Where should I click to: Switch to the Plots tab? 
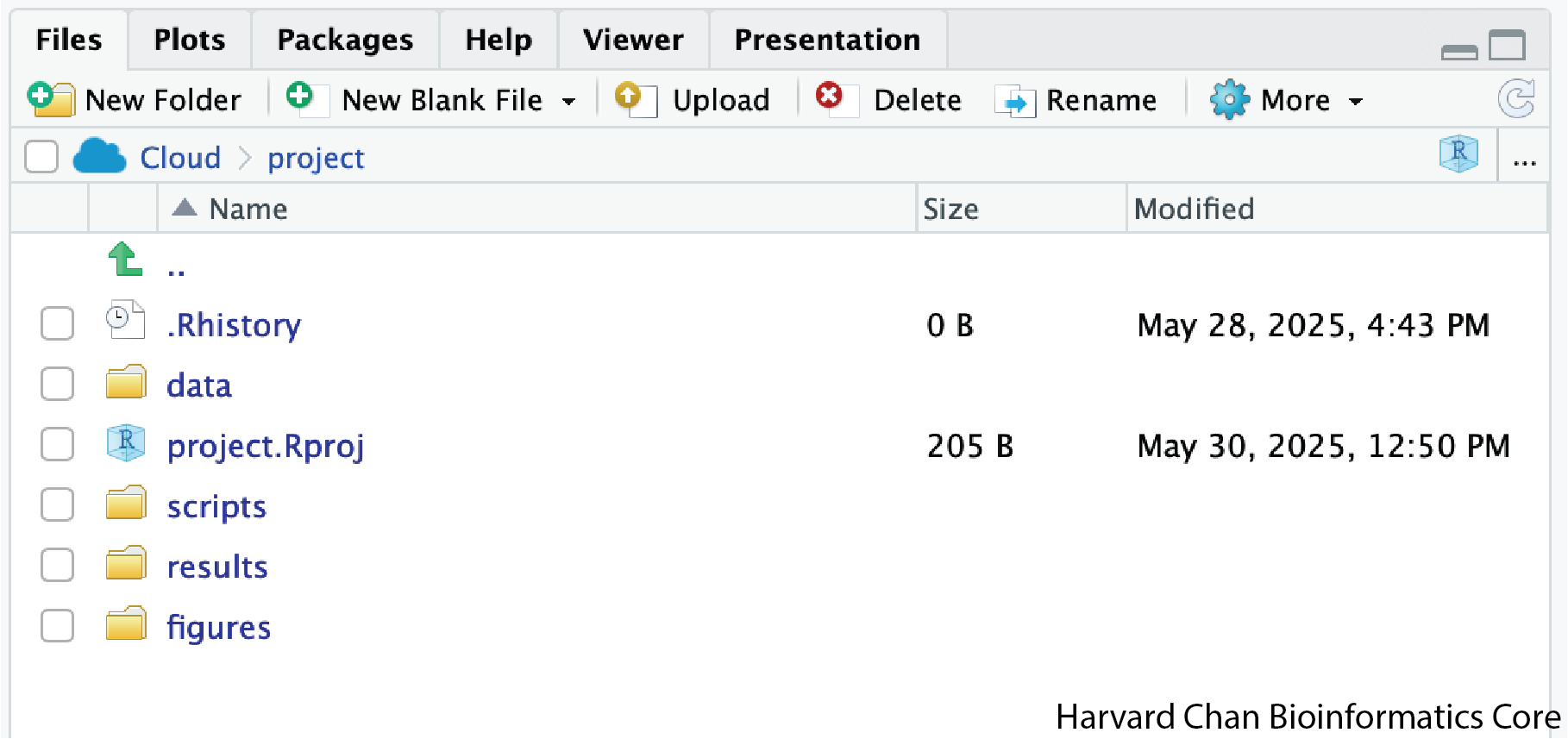tap(189, 40)
